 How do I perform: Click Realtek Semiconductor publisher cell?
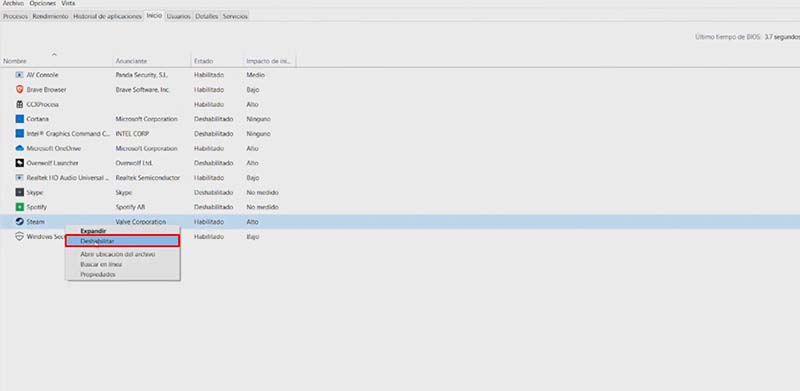point(148,178)
